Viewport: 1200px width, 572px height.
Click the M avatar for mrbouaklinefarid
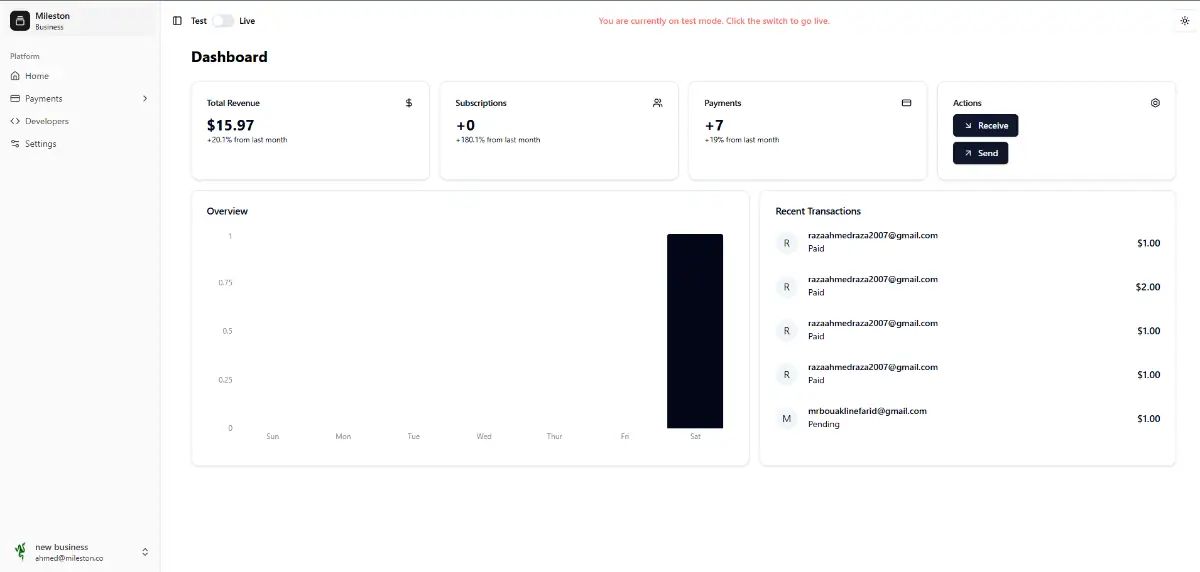786,418
